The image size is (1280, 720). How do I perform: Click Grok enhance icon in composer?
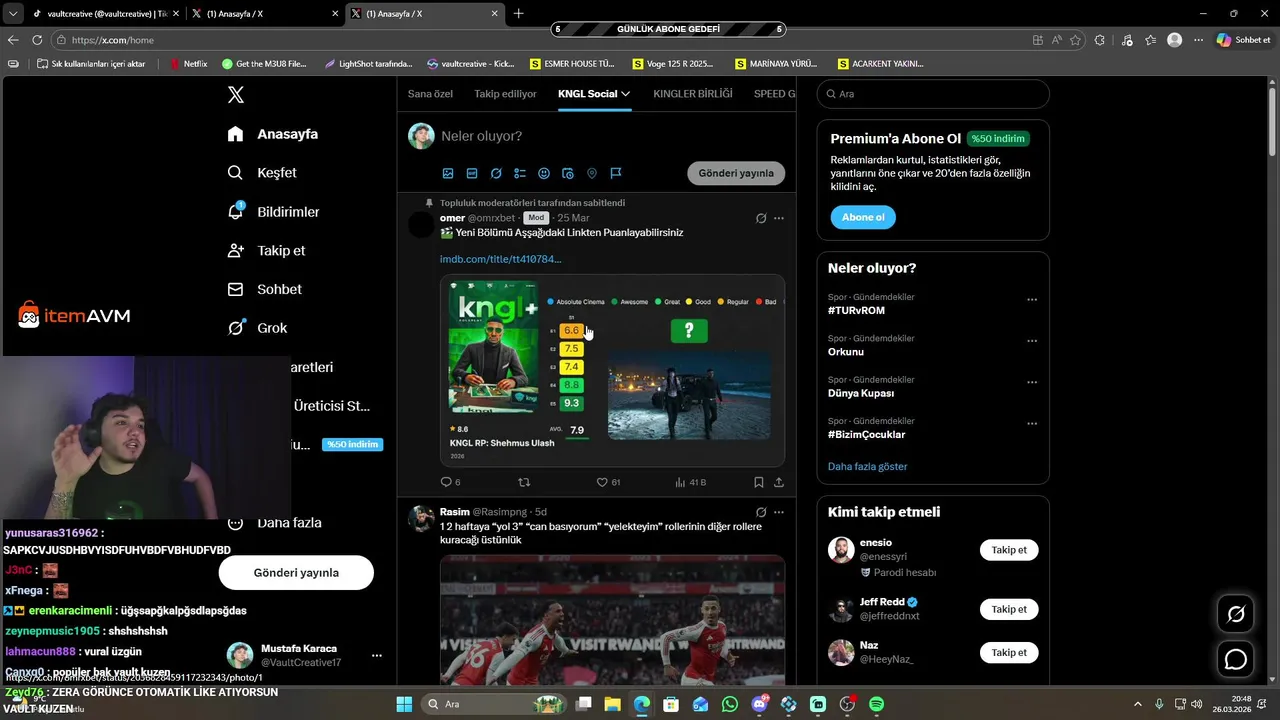[x=496, y=173]
